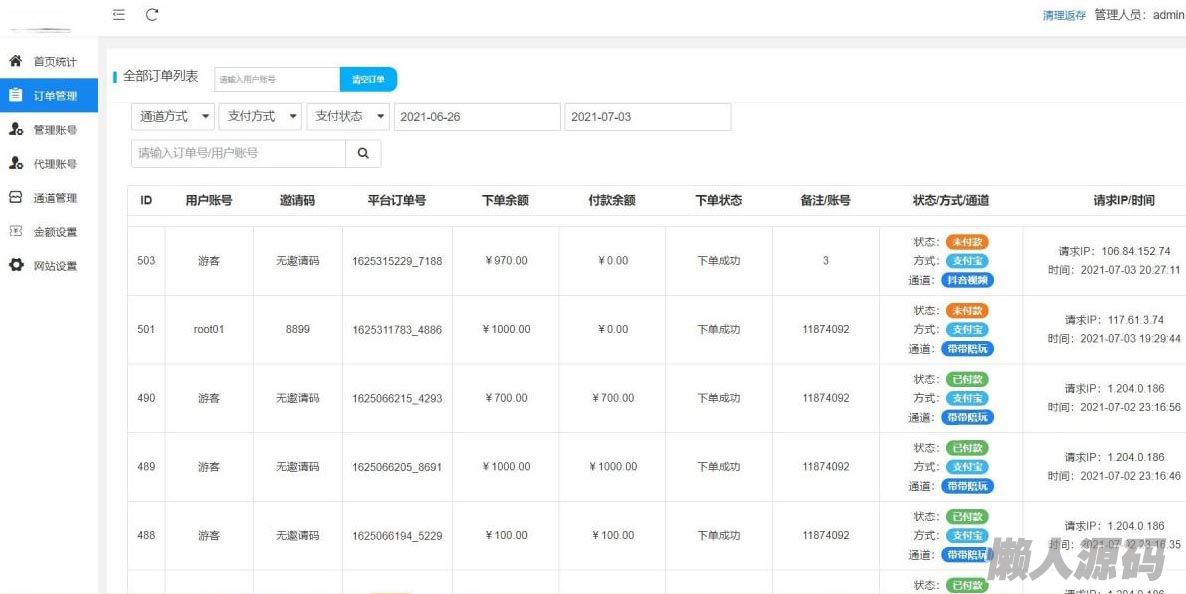Click the 金额设置 money icon
Viewport: 1186px width, 594px height.
click(16, 232)
